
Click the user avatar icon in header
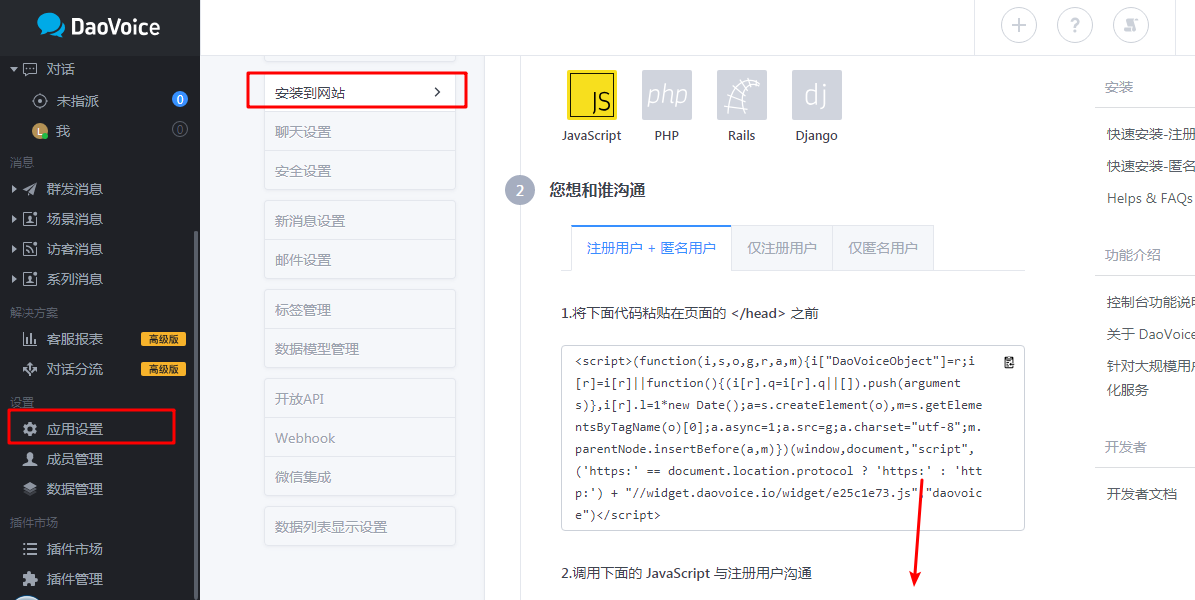point(1131,26)
